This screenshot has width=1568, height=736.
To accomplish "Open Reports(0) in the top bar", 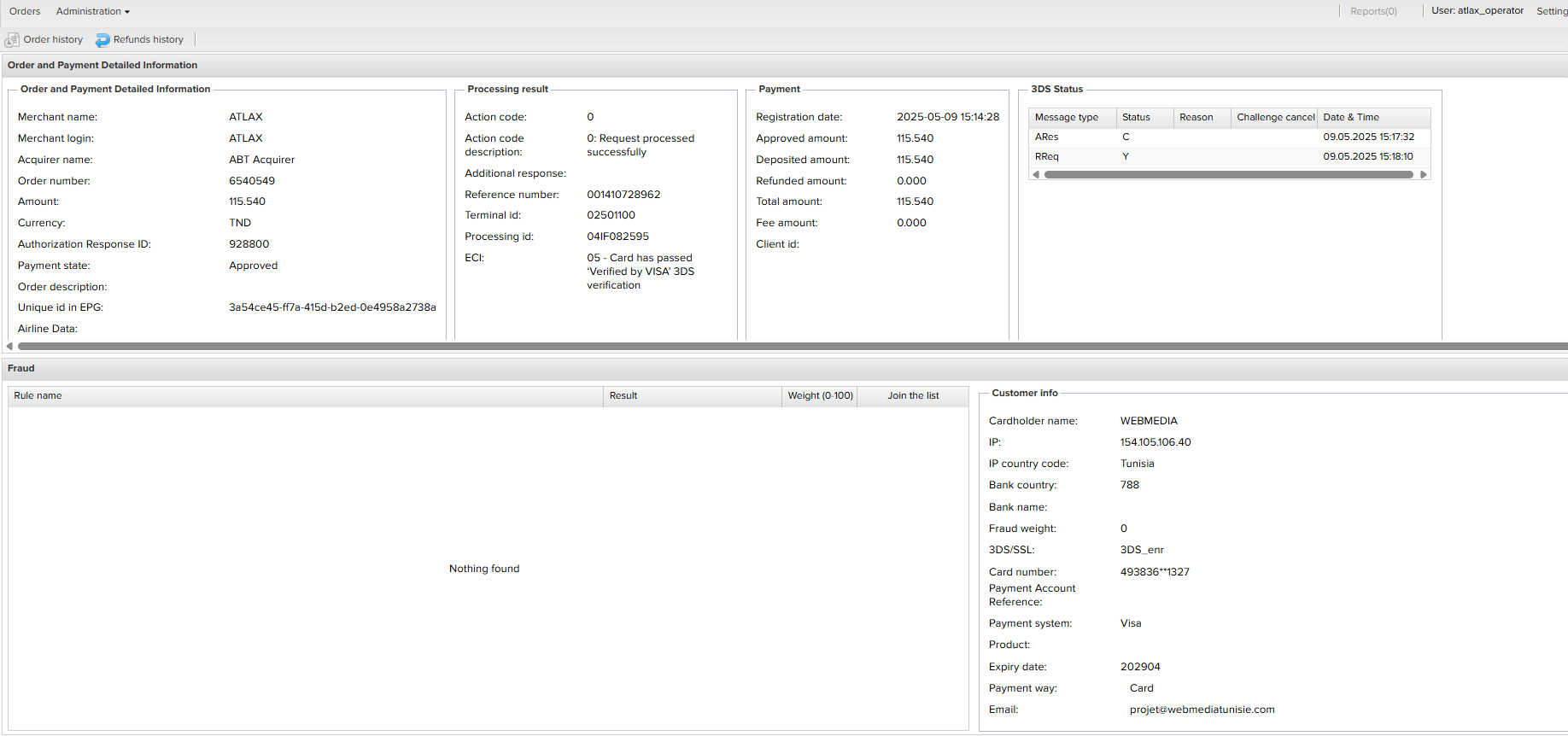I will [x=1373, y=11].
